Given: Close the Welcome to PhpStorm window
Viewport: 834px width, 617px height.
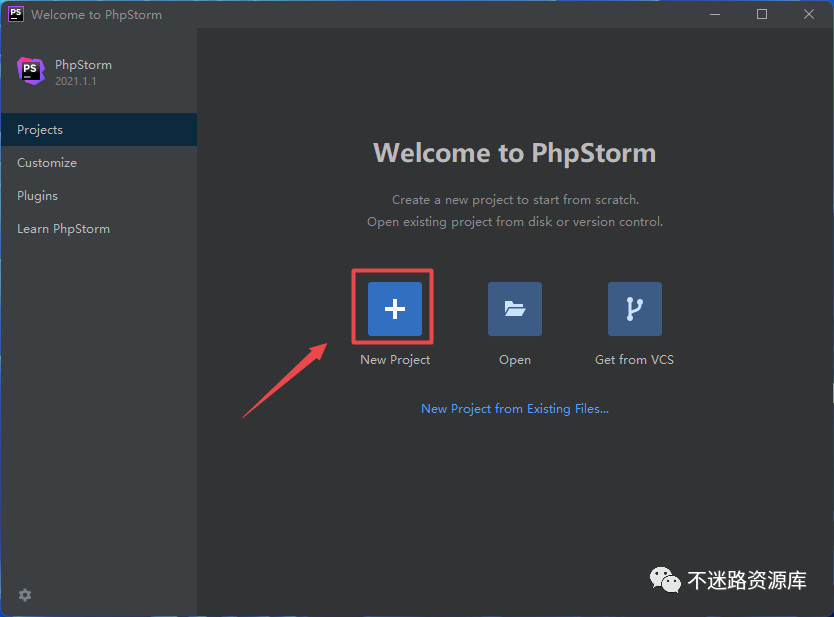Looking at the screenshot, I should (808, 14).
